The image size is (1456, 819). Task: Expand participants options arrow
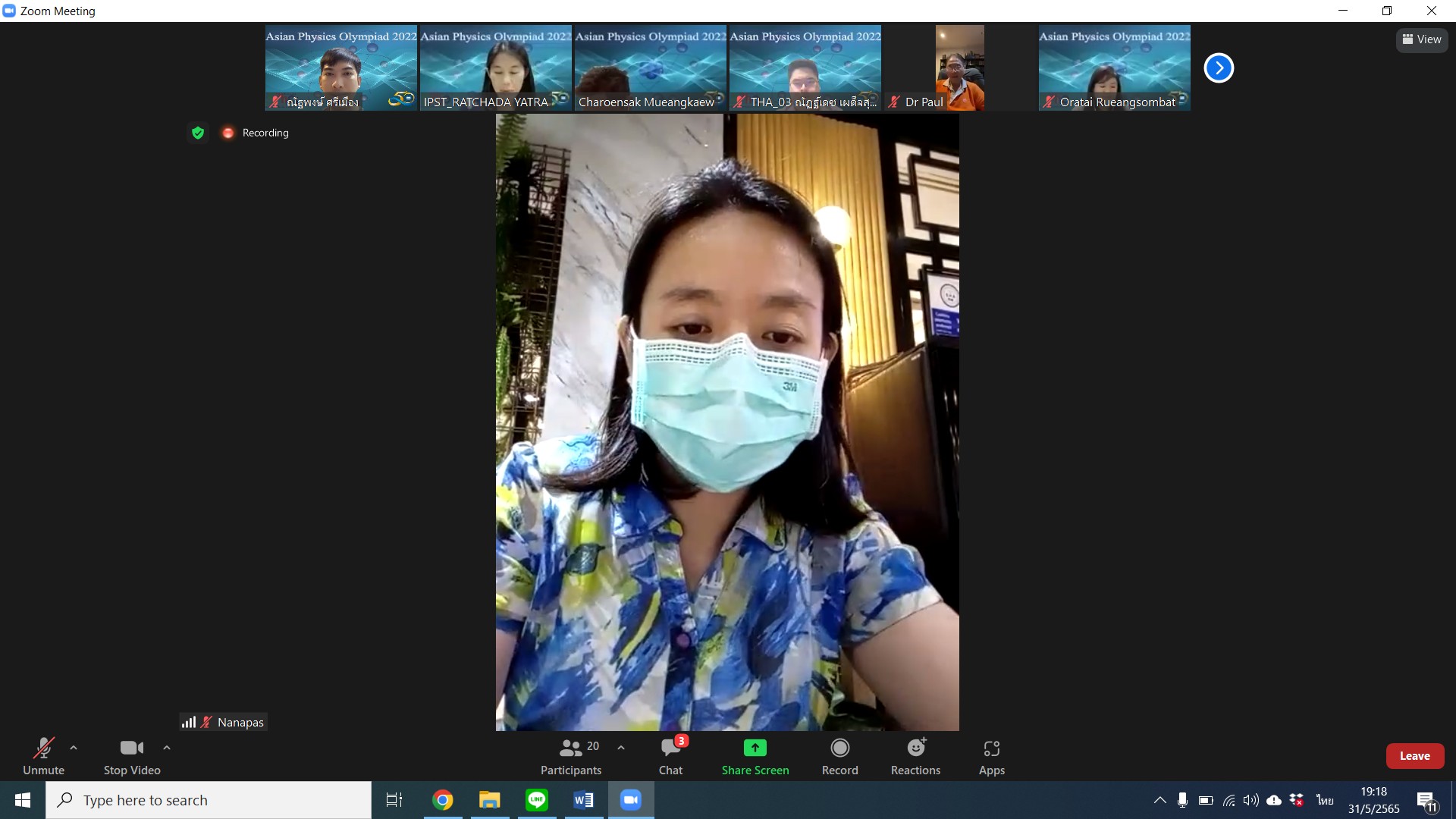coord(621,748)
